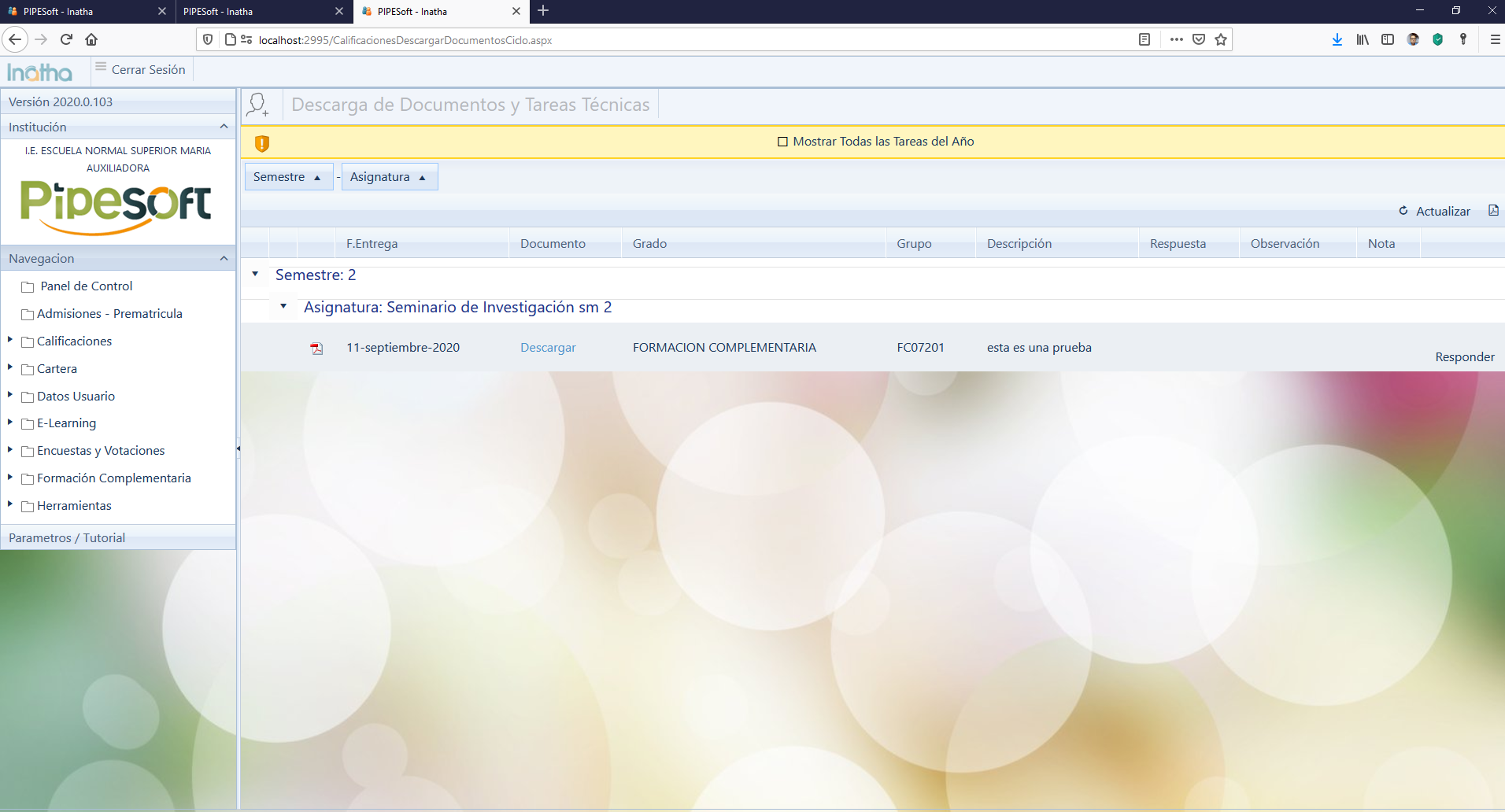Click Cerrar Sesión to log out
This screenshot has height=812, width=1505.
pyautogui.click(x=148, y=69)
